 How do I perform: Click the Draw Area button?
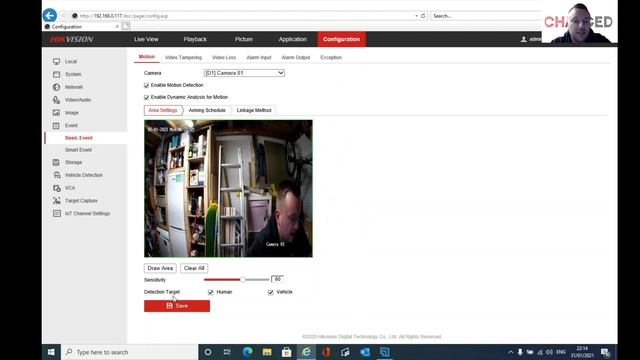point(160,268)
